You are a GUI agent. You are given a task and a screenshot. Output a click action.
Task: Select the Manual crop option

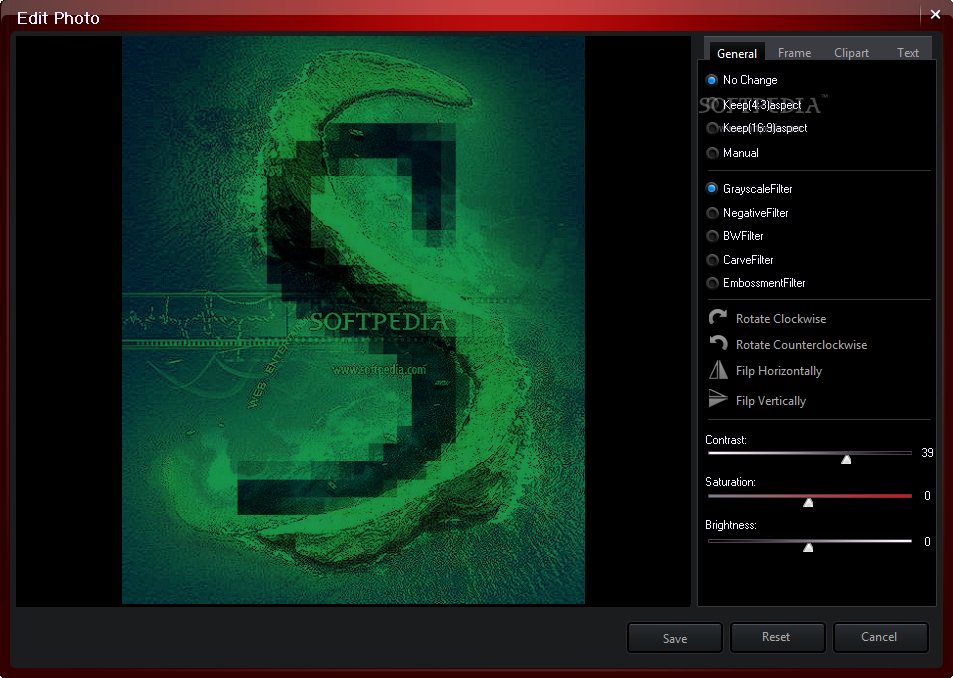pyautogui.click(x=732, y=153)
